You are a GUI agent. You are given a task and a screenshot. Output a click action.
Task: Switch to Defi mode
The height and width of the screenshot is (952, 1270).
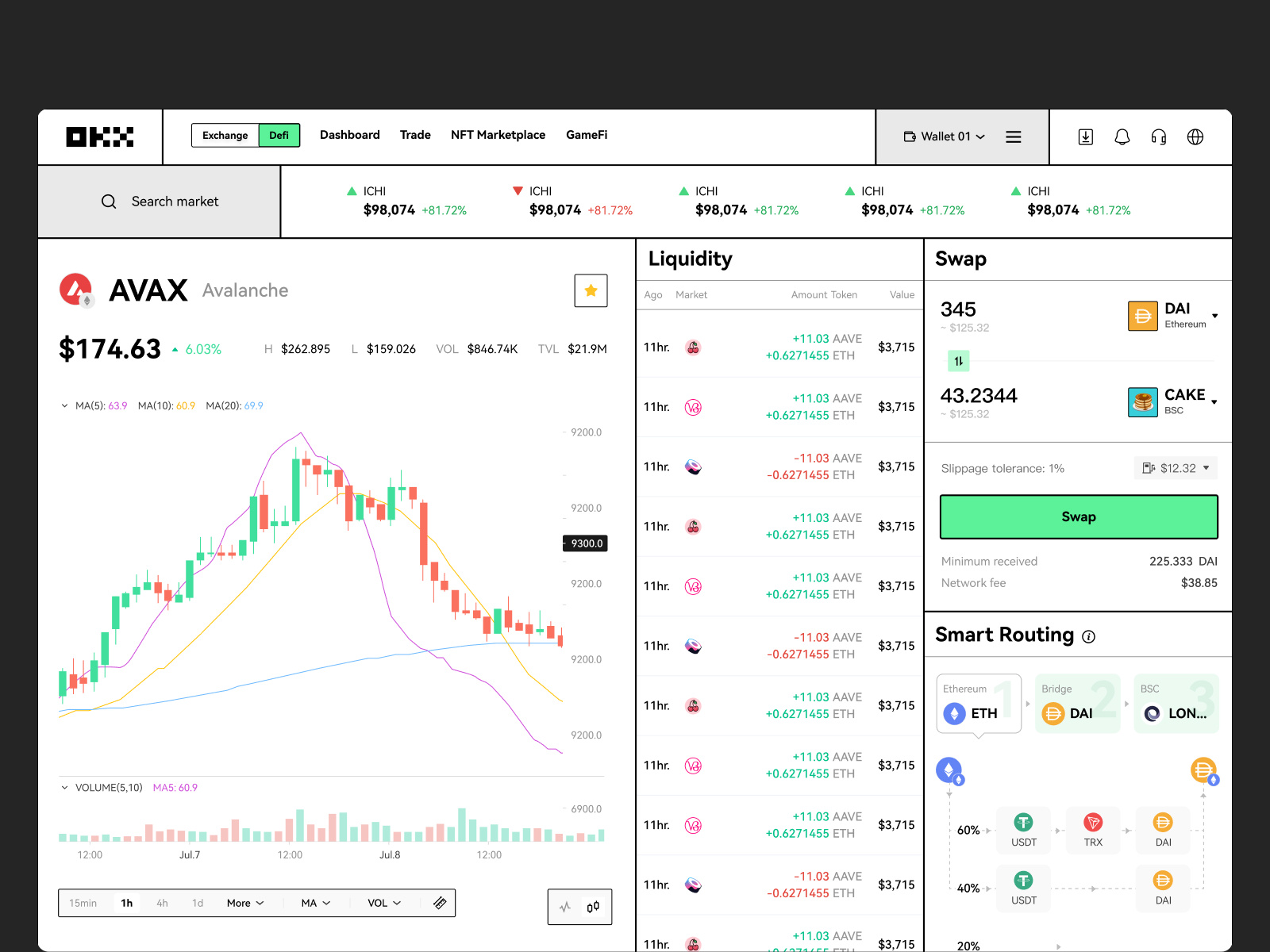(x=279, y=136)
